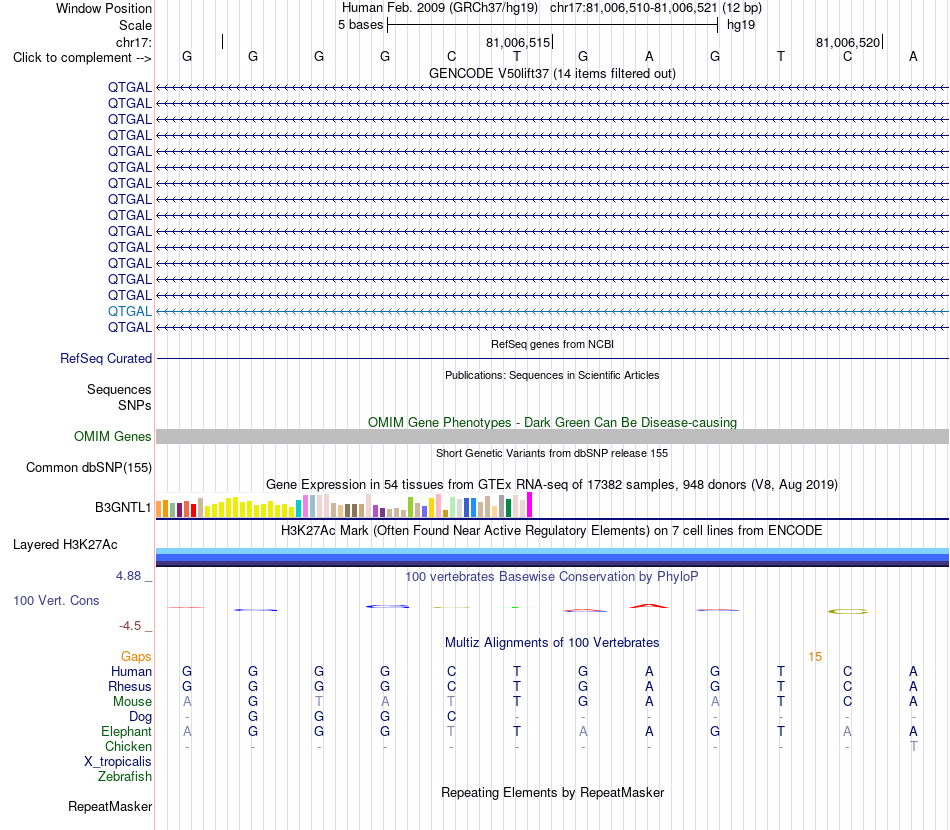Click the 'RefSeq genes from NCBI' track title
This screenshot has width=950, height=830.
[x=552, y=344]
